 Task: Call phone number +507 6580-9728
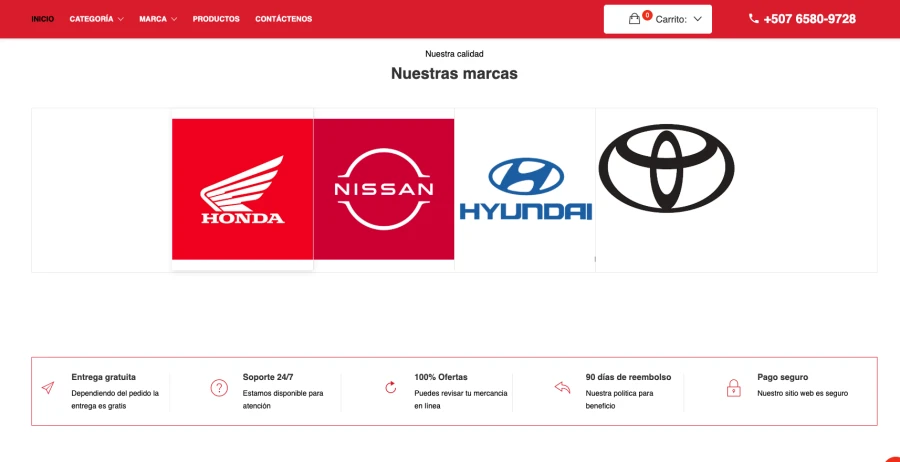pyautogui.click(x=809, y=19)
